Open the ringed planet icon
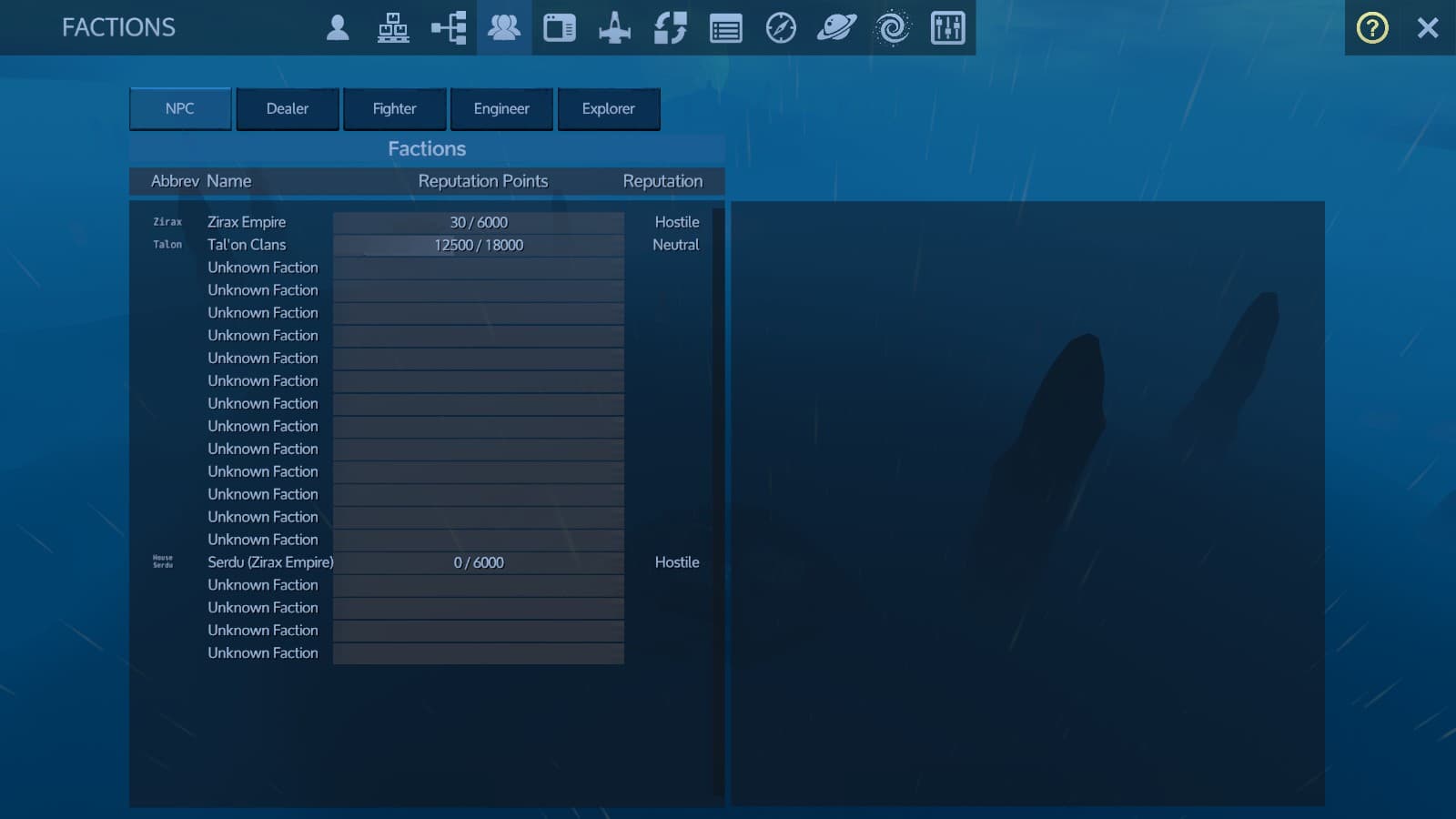The image size is (1456, 819). coord(836,27)
